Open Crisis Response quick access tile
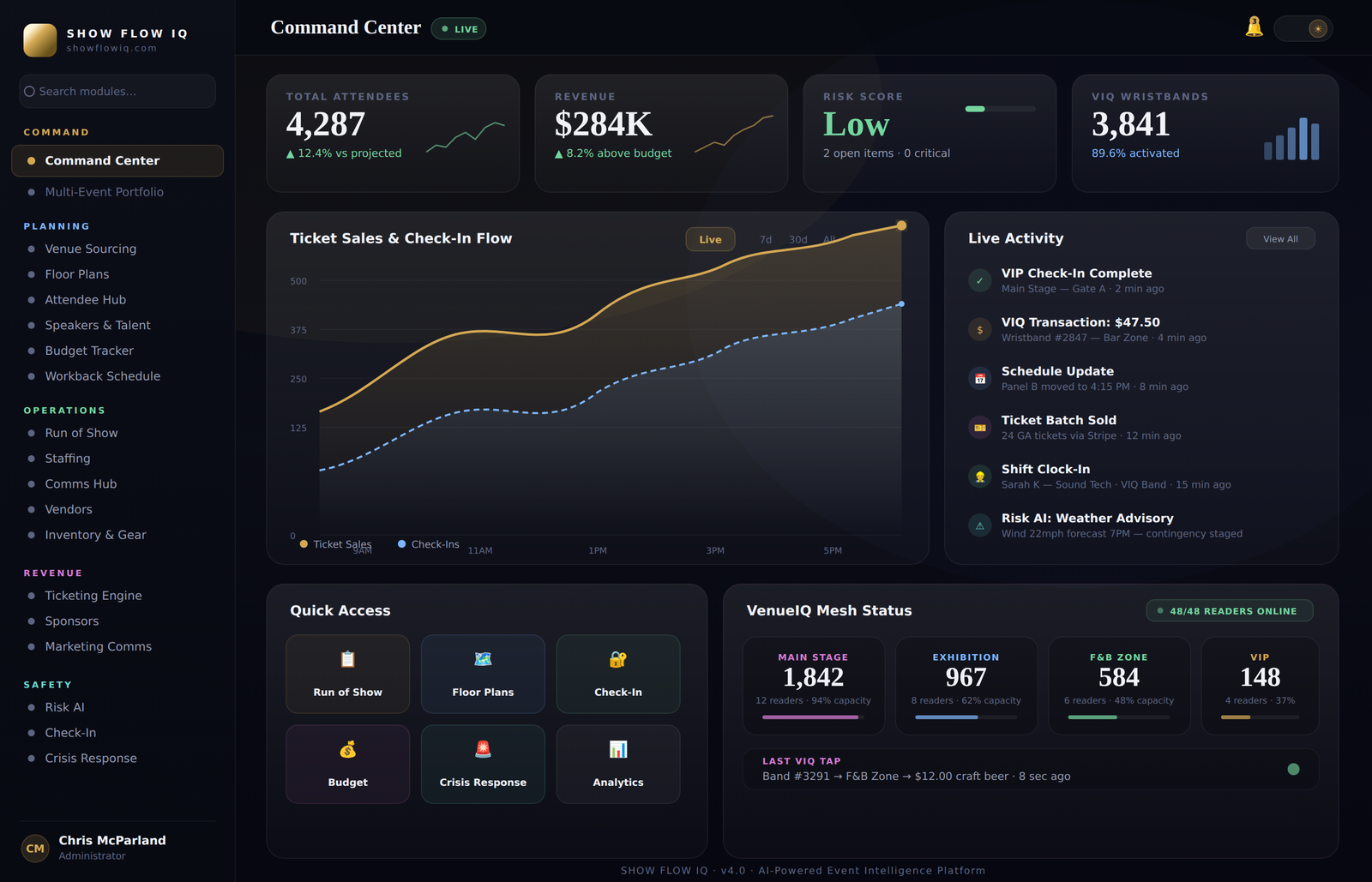 [483, 764]
